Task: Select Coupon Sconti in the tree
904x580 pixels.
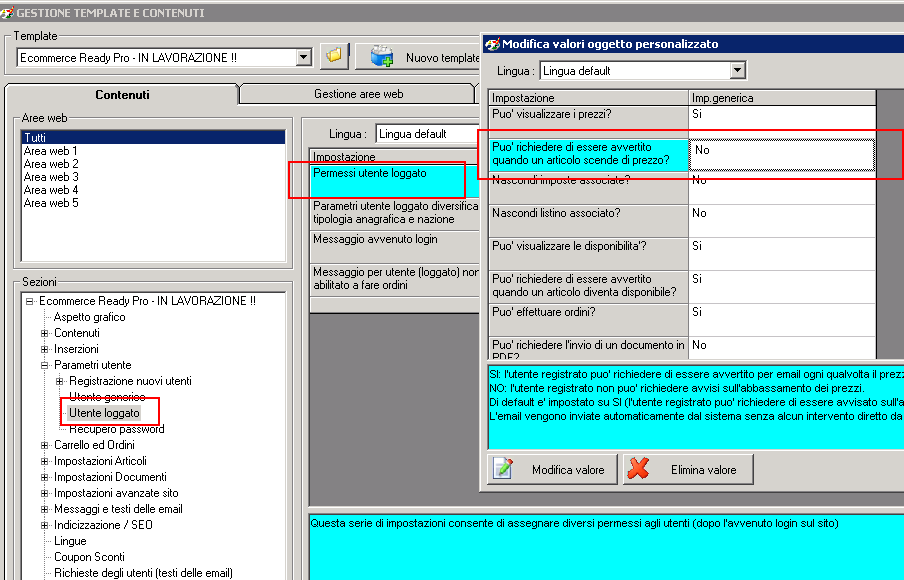Action: tap(89, 557)
